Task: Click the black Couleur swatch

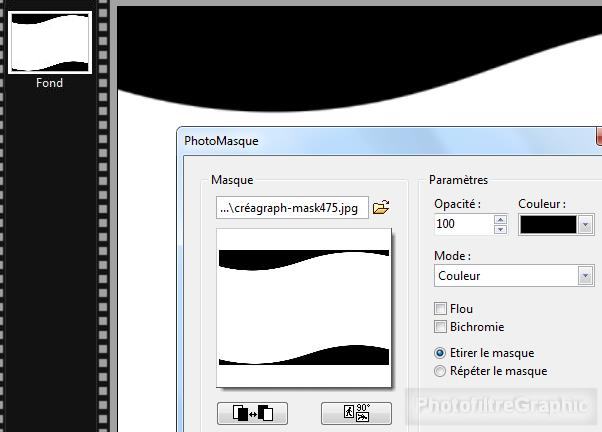Action: click(548, 225)
